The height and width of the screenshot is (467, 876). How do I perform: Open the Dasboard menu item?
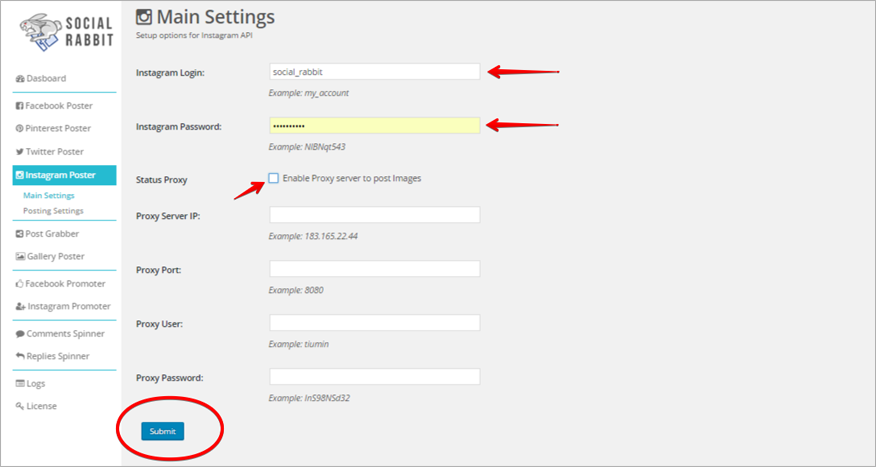(46, 79)
